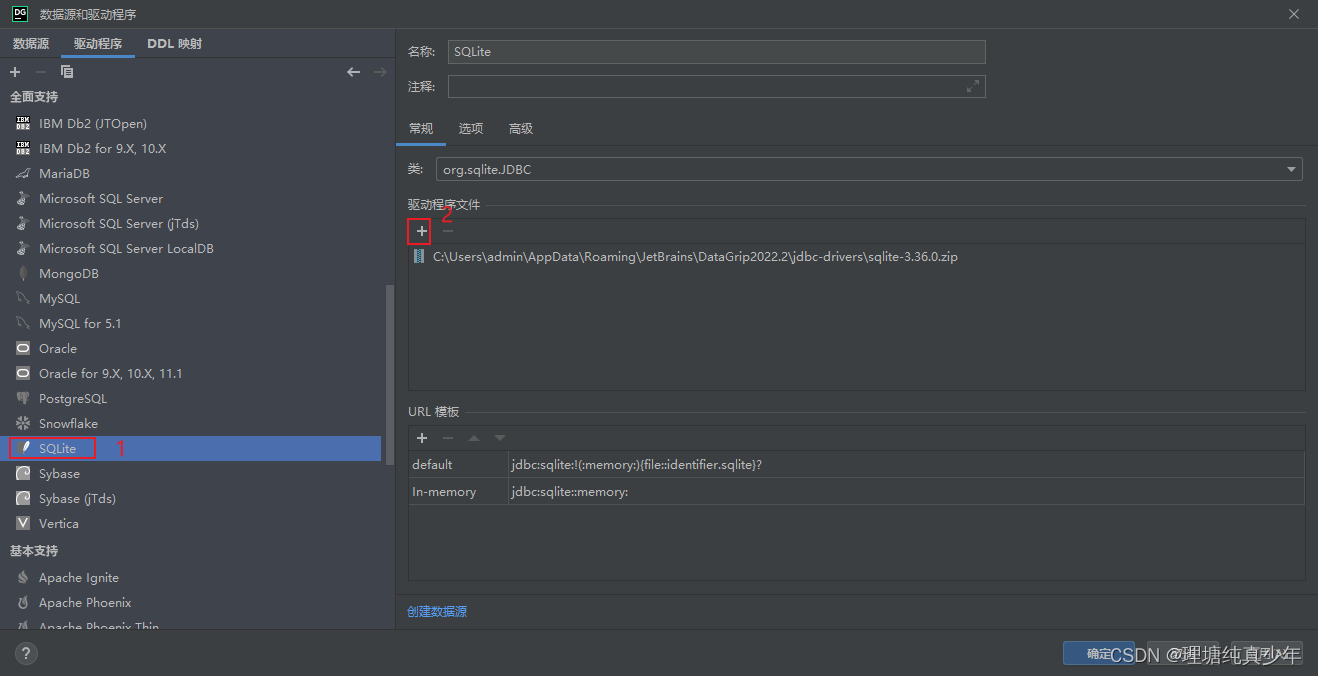1318x676 pixels.
Task: Move the selected URL template down
Action: point(499,438)
